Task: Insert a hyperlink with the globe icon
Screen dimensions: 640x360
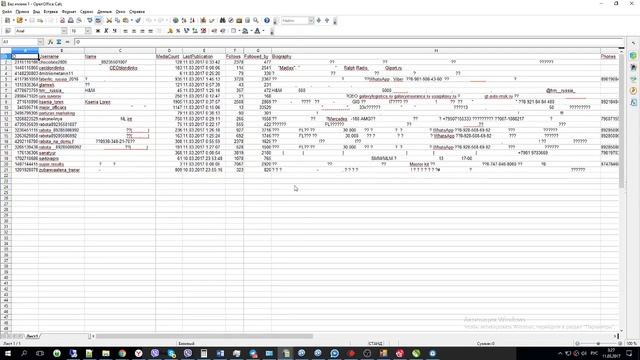Action: 176,20
